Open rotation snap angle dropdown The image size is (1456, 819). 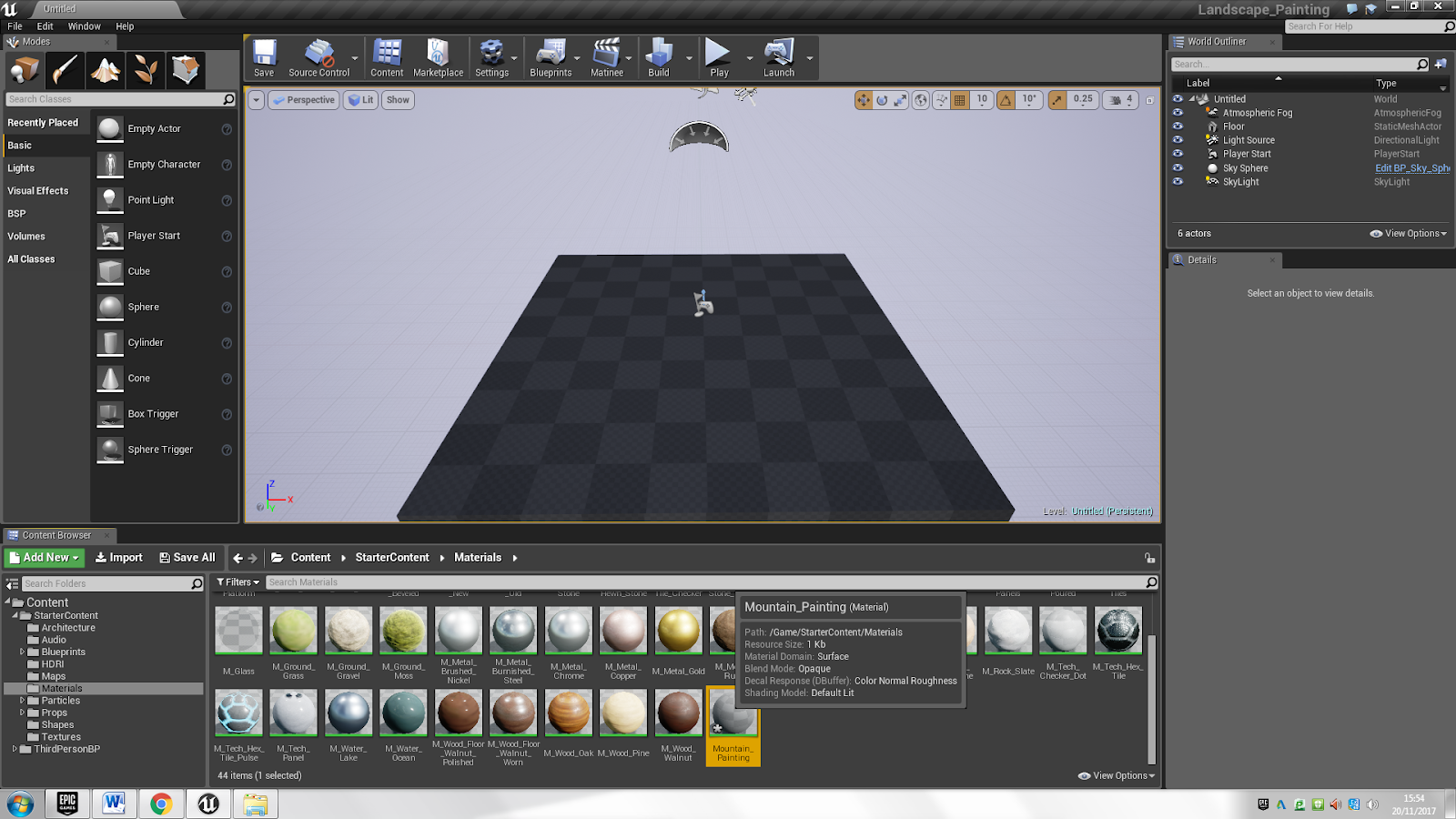pos(1029,100)
